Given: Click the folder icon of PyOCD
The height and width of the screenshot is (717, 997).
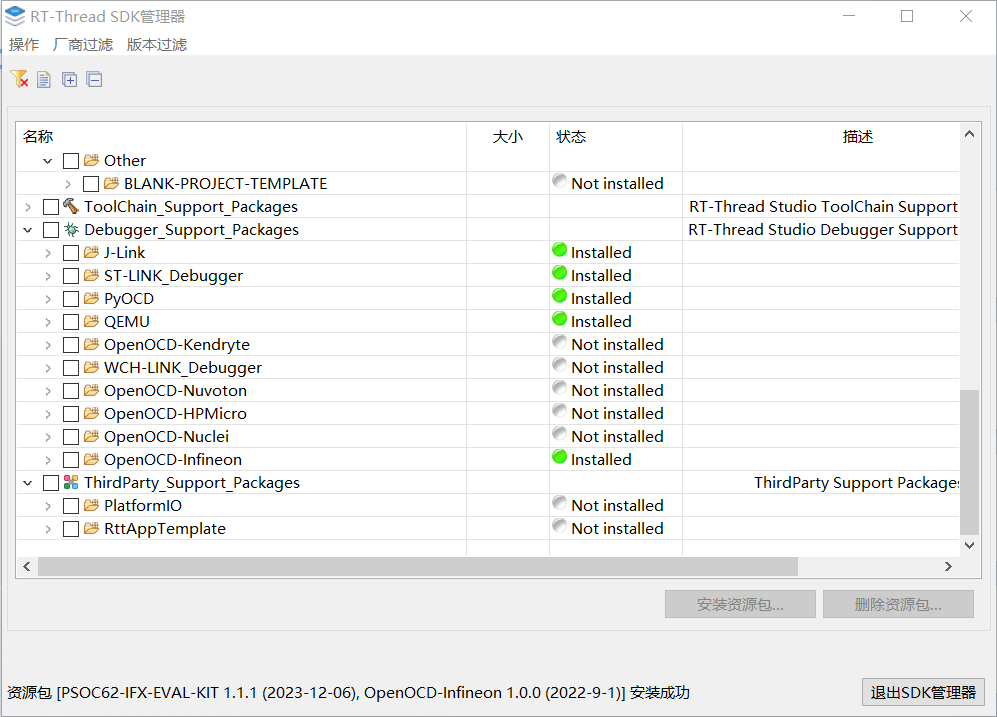Looking at the screenshot, I should pos(92,298).
